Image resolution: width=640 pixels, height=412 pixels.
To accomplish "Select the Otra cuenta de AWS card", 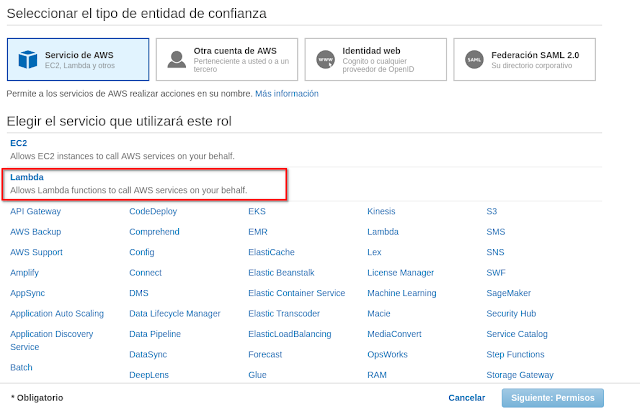I will pos(227,60).
